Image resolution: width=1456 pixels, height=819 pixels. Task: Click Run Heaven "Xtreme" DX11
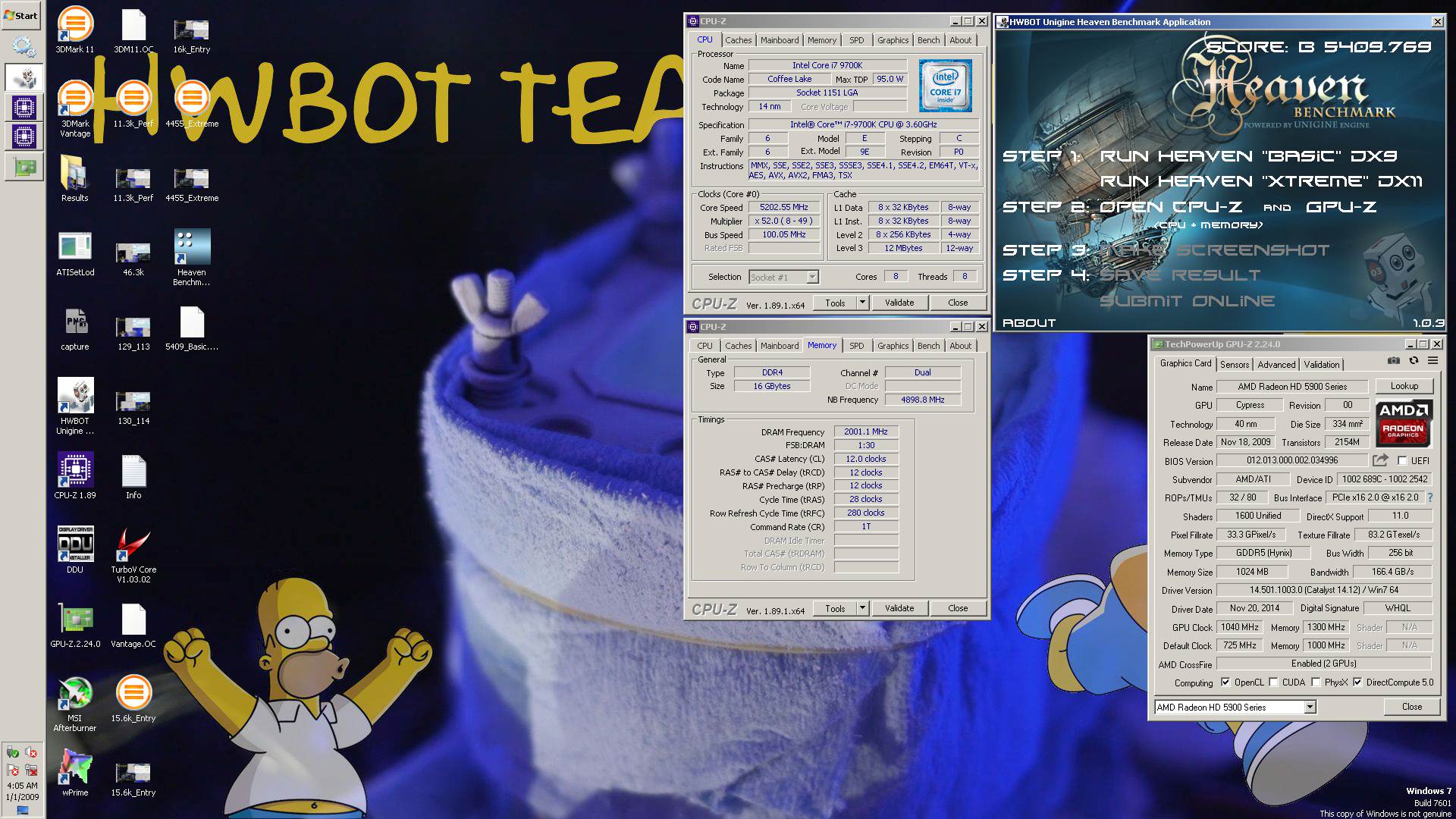coord(1261,181)
